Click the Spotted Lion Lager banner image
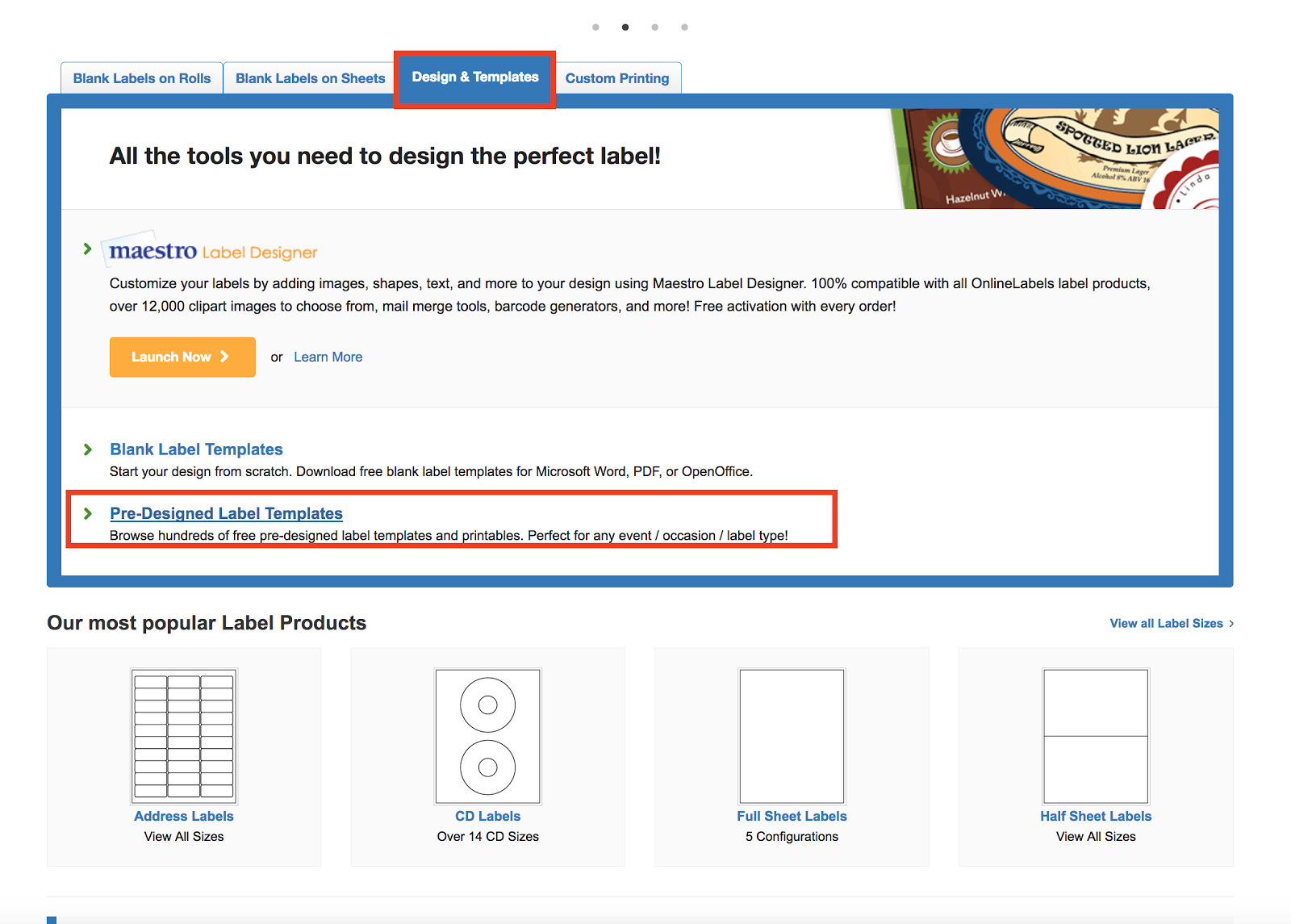The image size is (1291, 924). [1055, 159]
